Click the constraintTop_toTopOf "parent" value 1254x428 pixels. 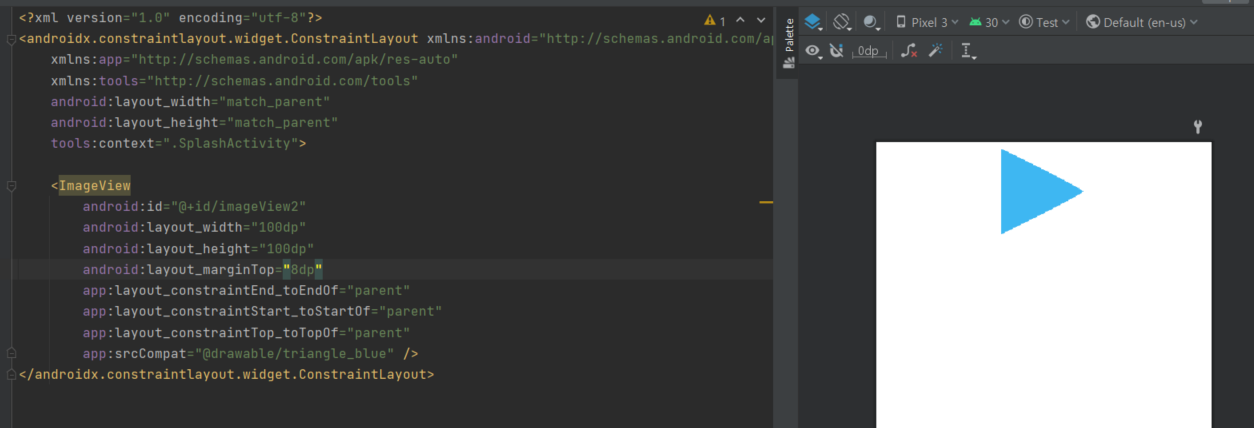[x=379, y=333]
